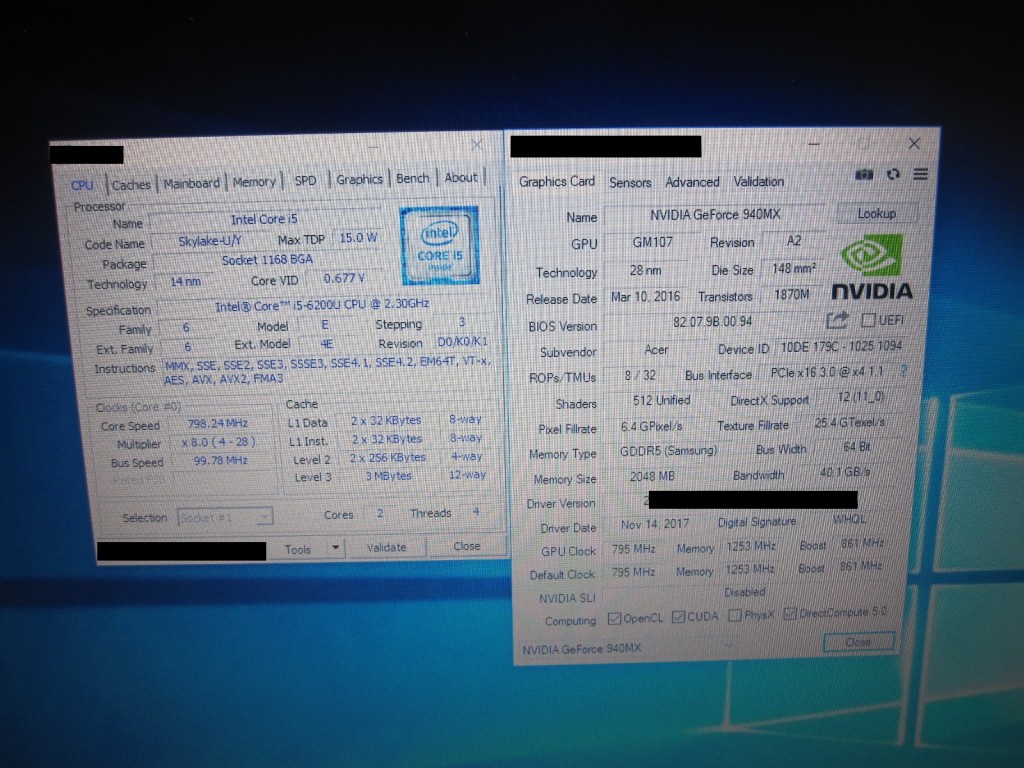Screen dimensions: 1024x768
Task: Click the NVIDIA logo in GPU-Z
Action: tap(872, 268)
